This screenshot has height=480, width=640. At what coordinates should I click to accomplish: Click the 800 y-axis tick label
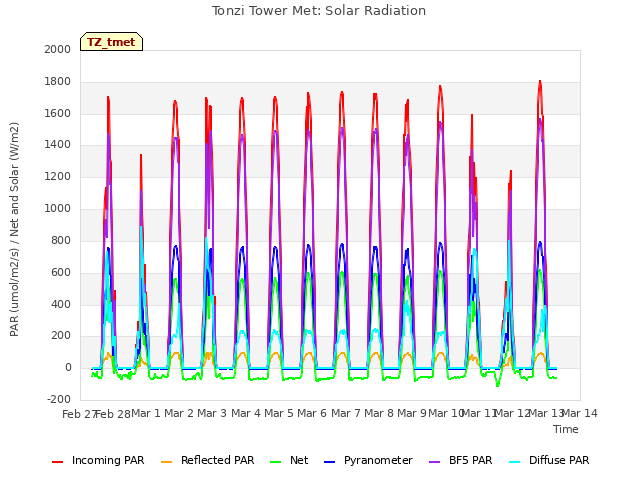(61, 240)
